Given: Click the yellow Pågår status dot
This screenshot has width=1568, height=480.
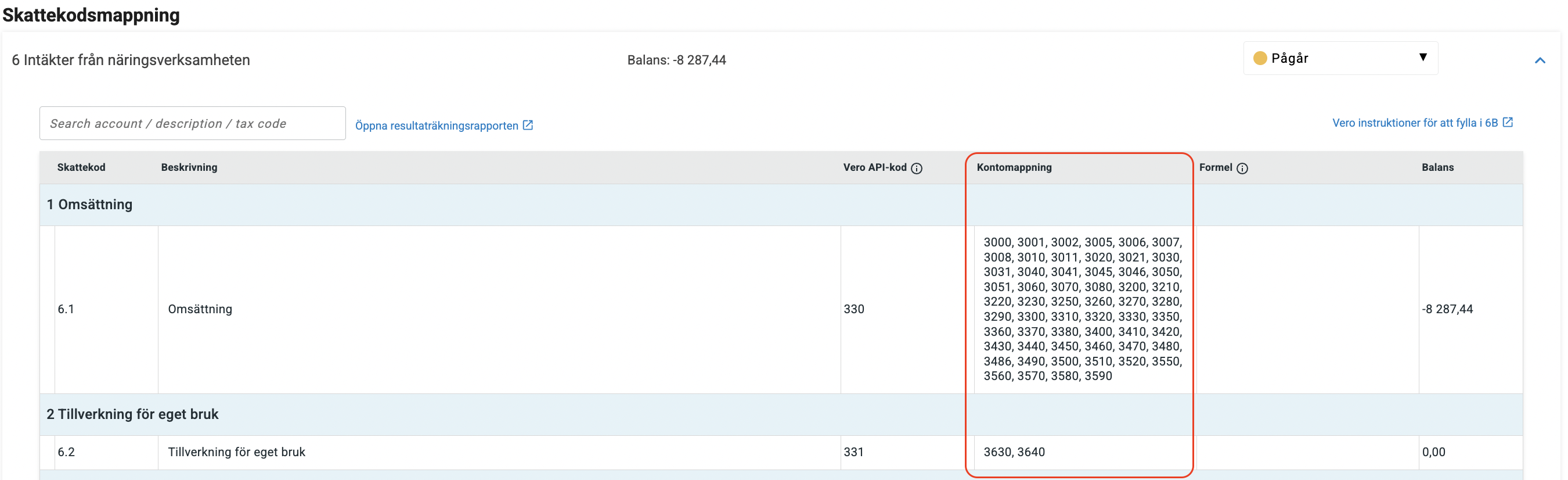Looking at the screenshot, I should point(1259,58).
